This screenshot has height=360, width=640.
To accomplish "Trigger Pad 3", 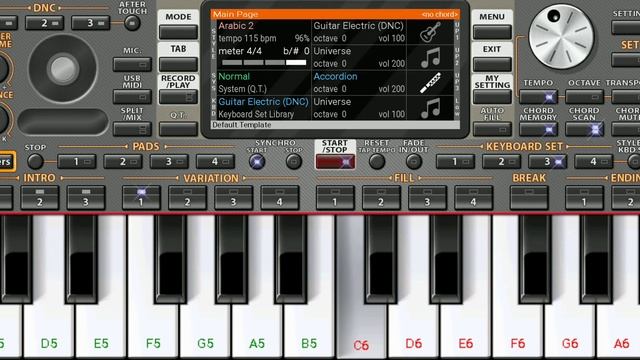I will coord(169,162).
